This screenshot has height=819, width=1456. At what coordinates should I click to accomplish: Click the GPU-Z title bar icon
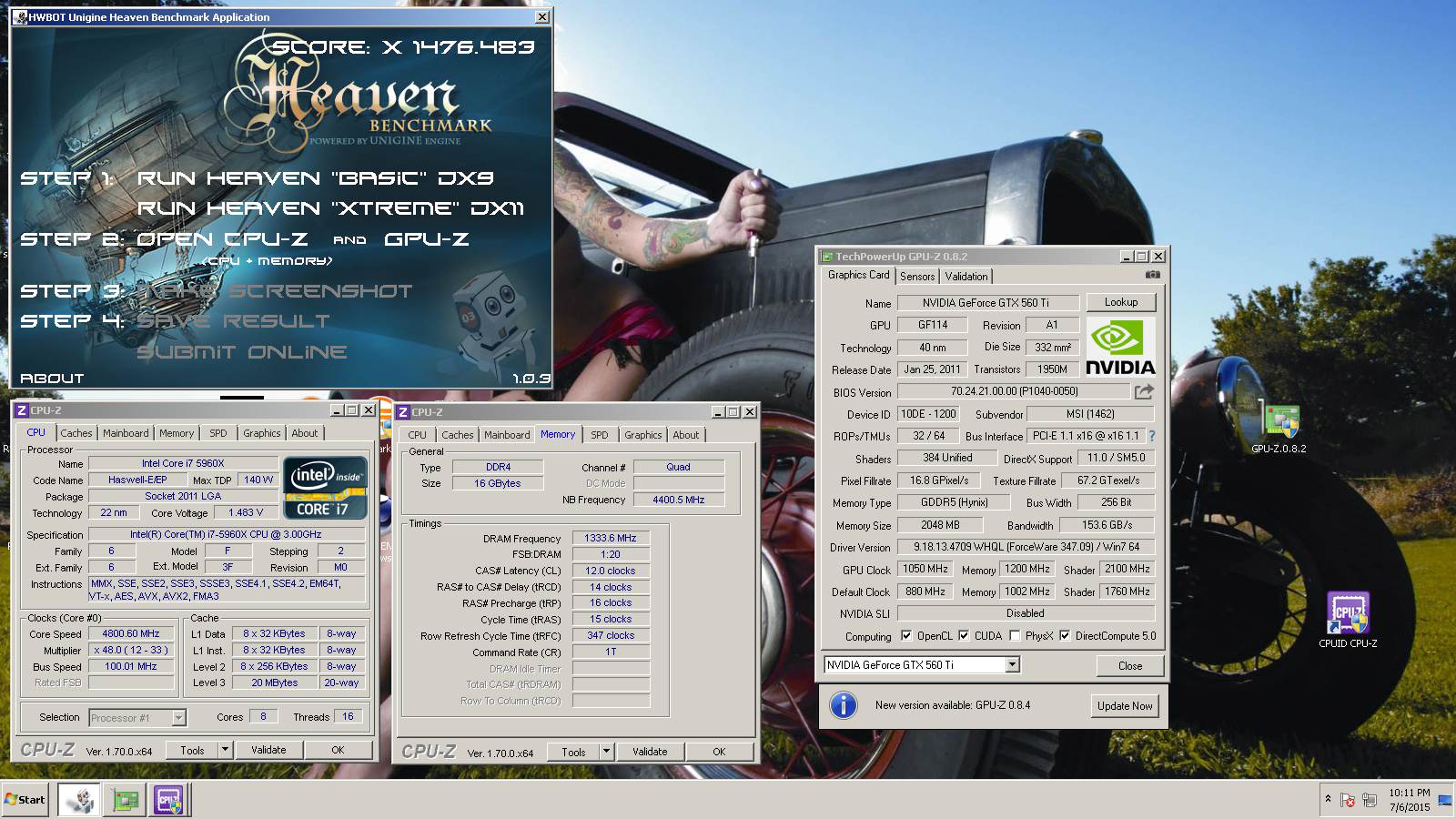[x=827, y=257]
